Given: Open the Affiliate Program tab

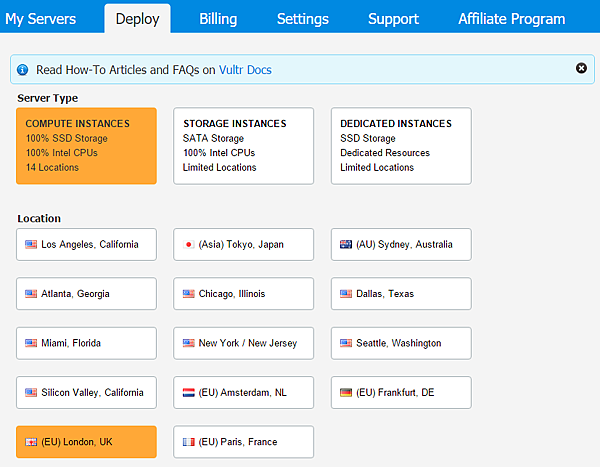Looking at the screenshot, I should pos(511,19).
